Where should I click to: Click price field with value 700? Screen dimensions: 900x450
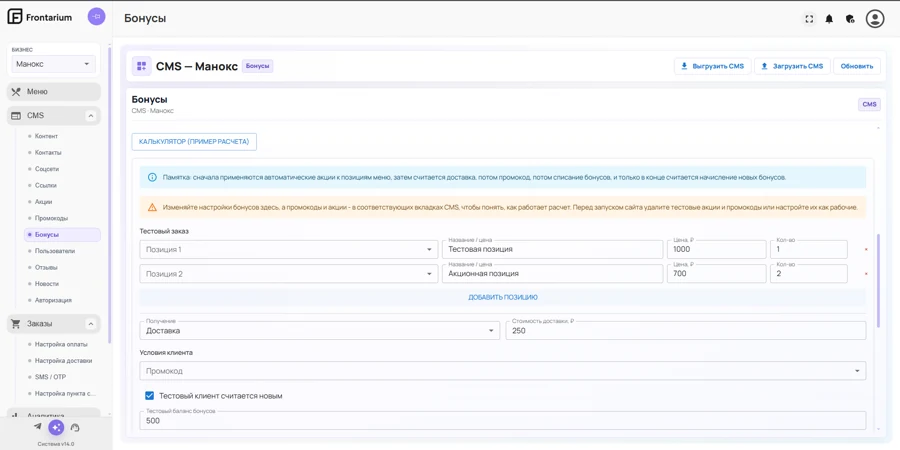[716, 274]
